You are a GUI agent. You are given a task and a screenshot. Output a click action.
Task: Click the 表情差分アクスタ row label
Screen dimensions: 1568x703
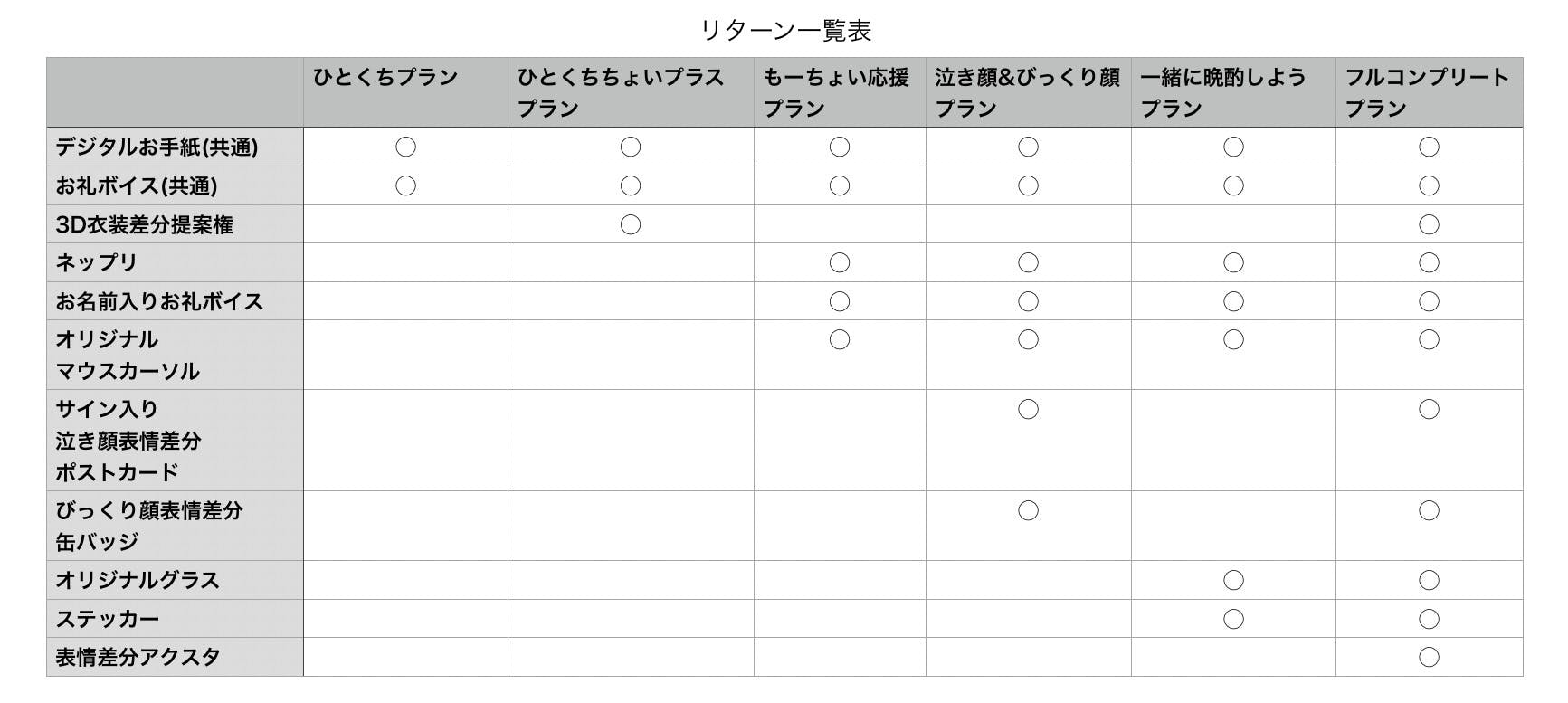pyautogui.click(x=138, y=657)
